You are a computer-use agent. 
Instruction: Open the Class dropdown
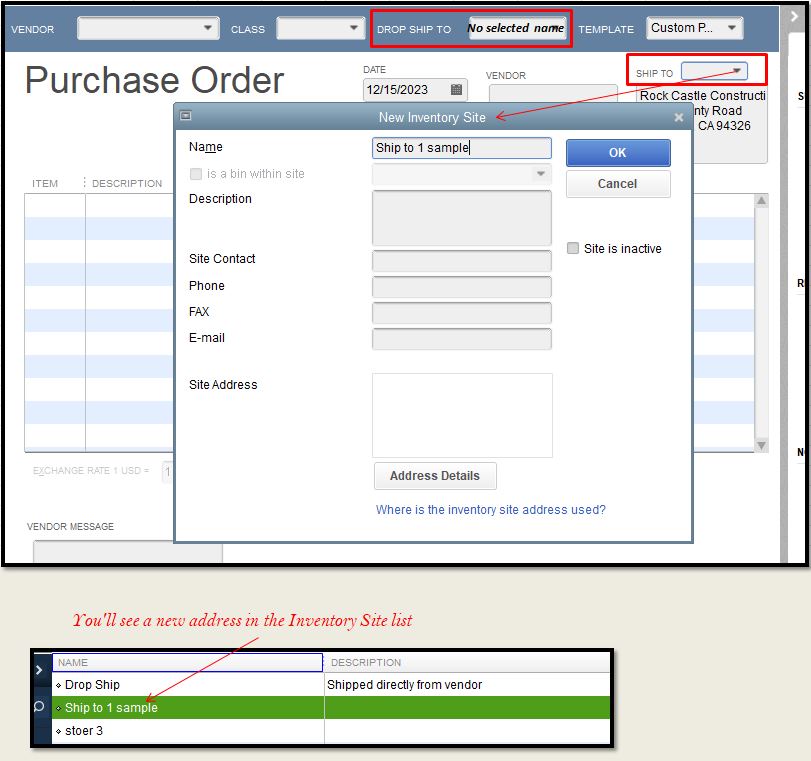click(x=355, y=28)
